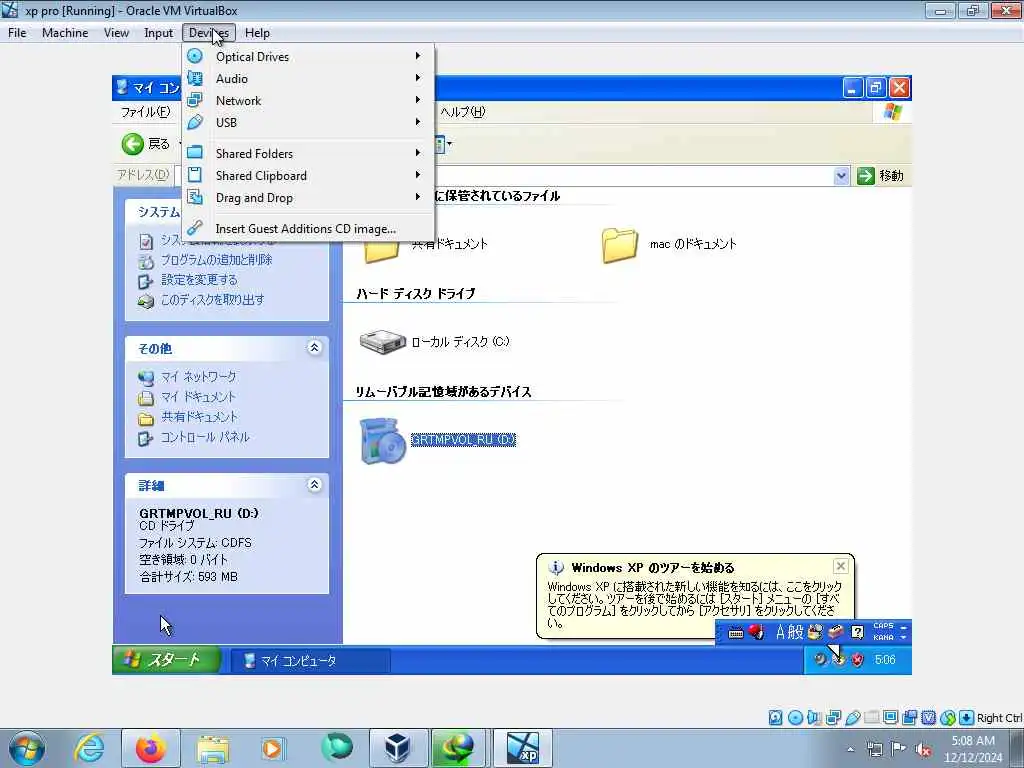
Task: Click the USB plug icon in menu
Action: tap(195, 122)
